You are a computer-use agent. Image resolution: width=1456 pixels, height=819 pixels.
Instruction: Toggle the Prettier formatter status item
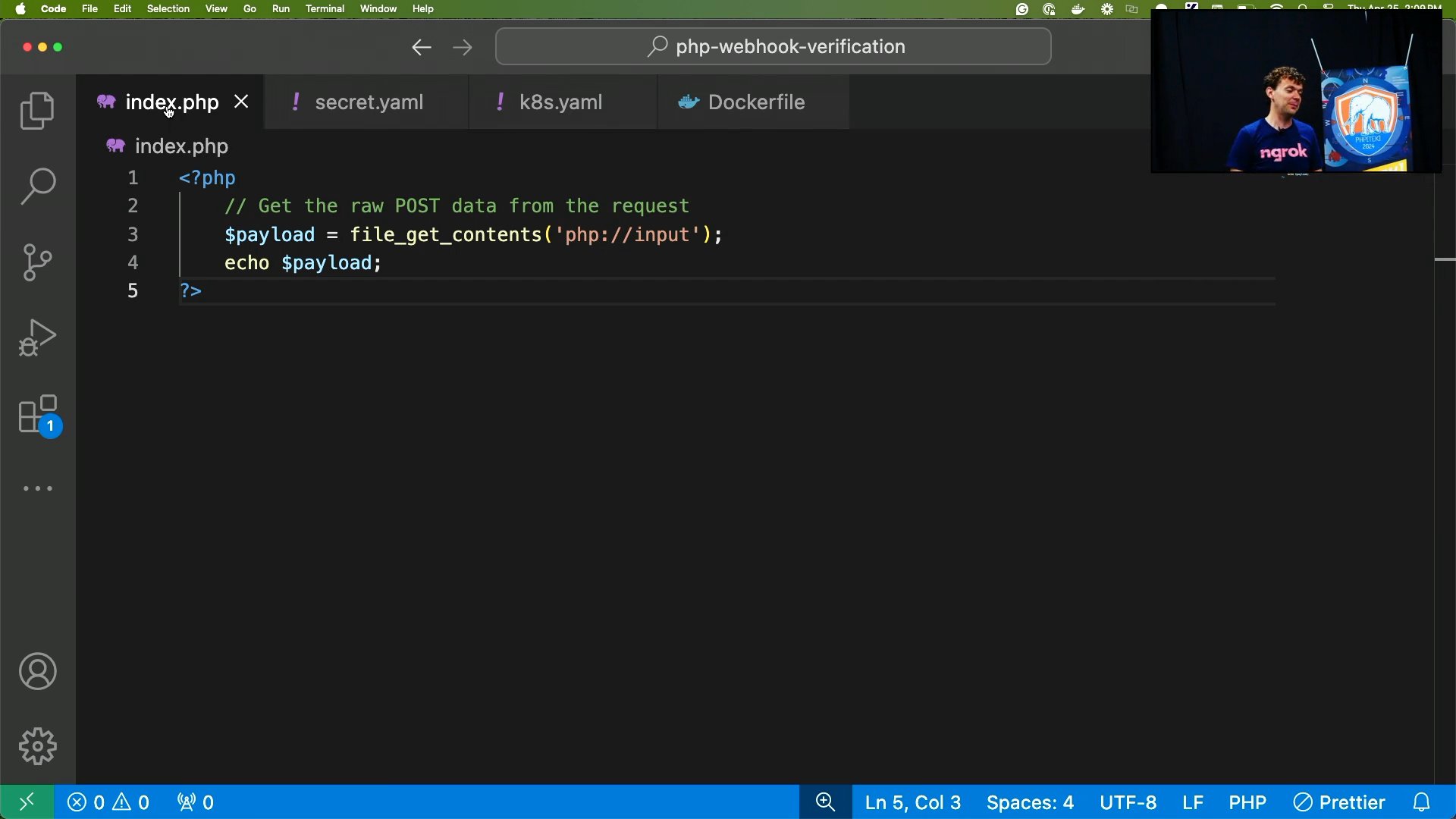[x=1339, y=802]
